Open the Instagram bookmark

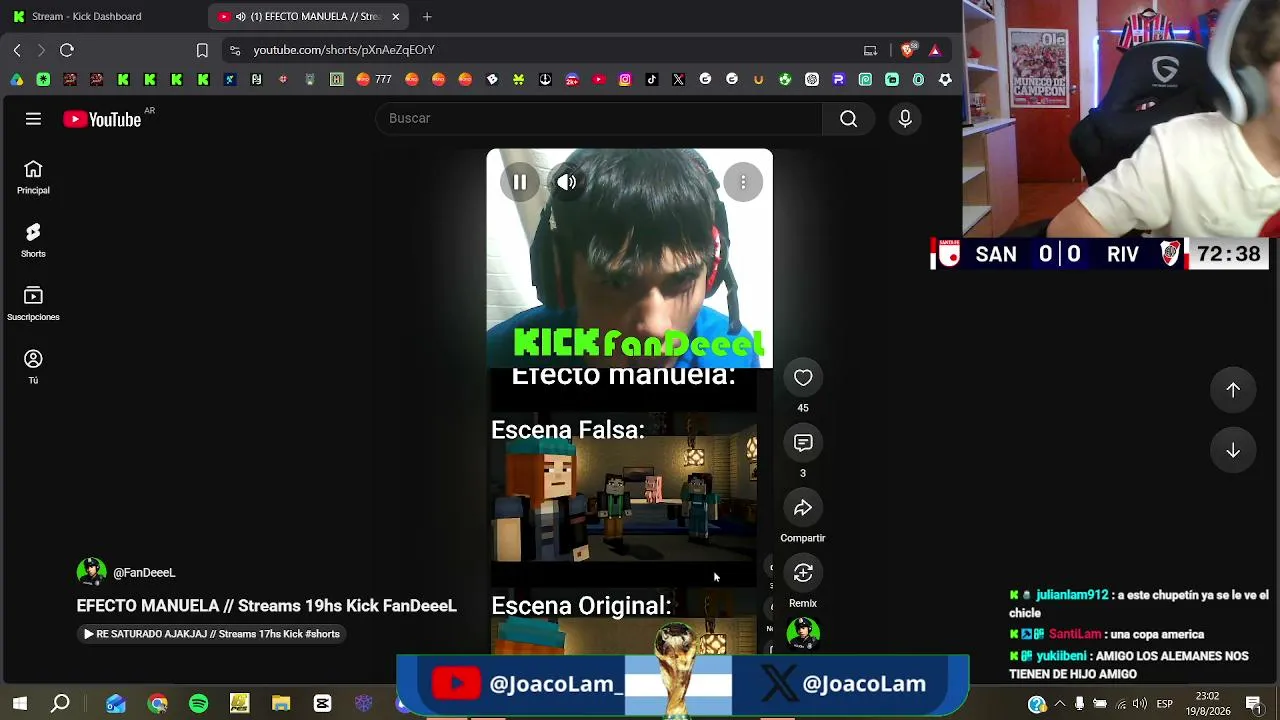pyautogui.click(x=625, y=79)
